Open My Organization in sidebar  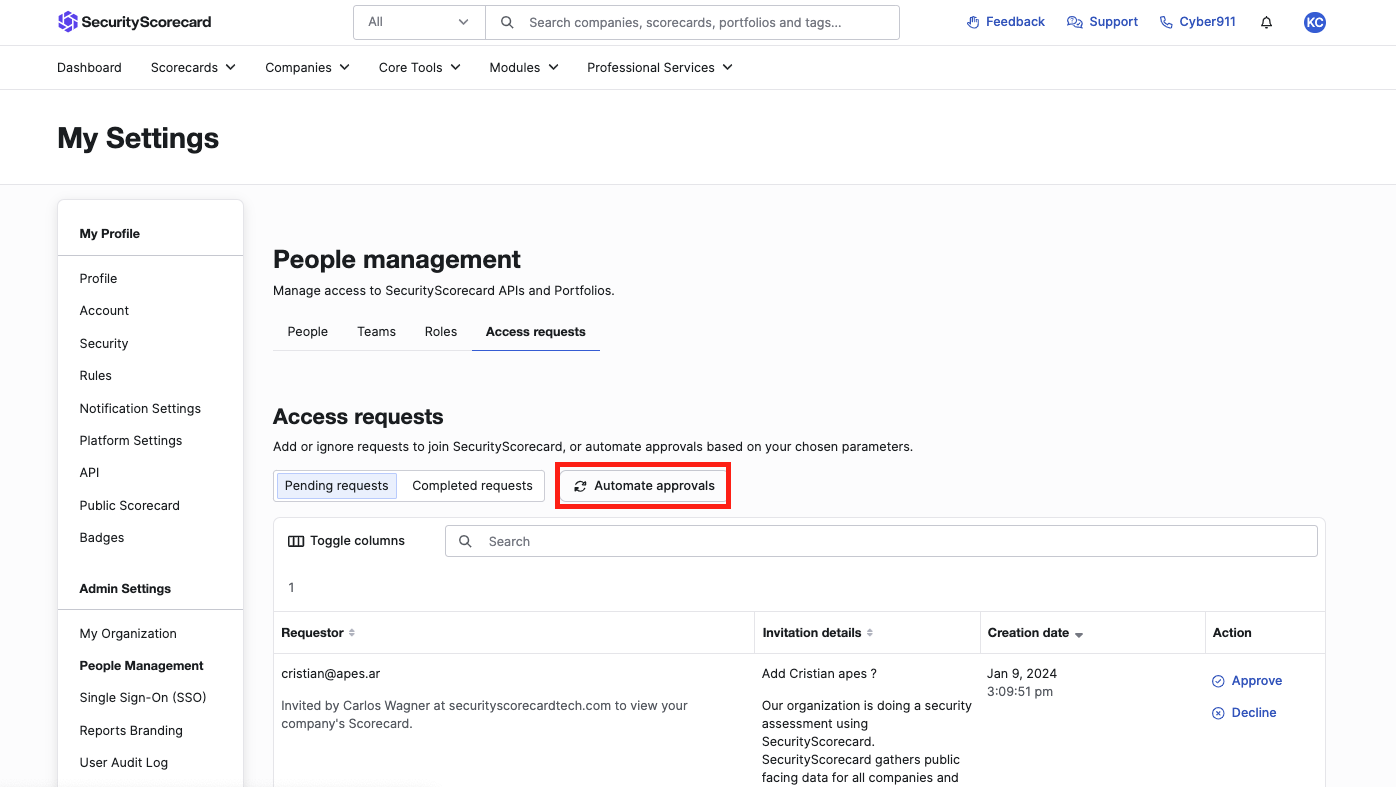[x=128, y=634]
